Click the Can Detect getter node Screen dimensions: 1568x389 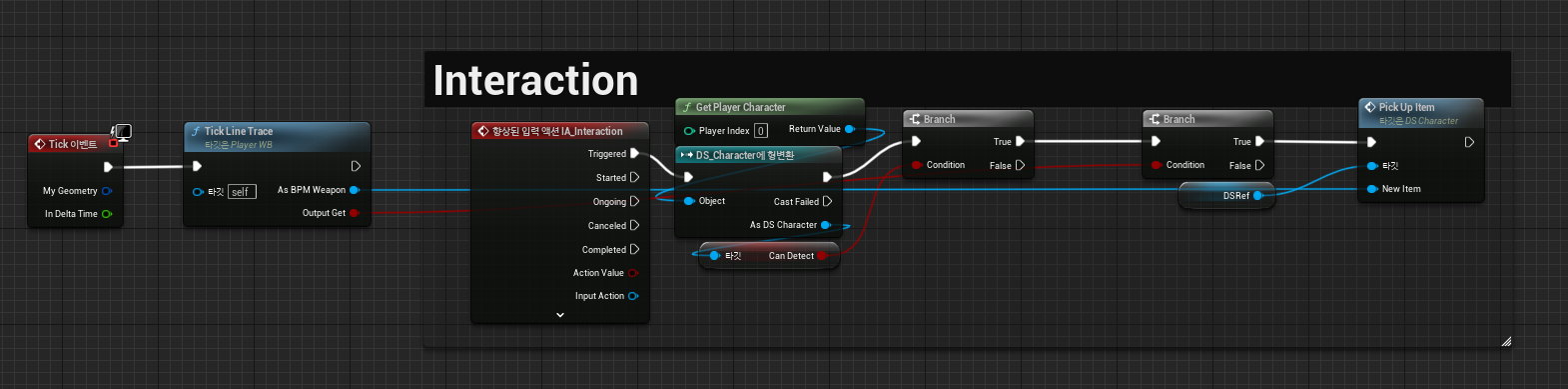pyautogui.click(x=769, y=256)
